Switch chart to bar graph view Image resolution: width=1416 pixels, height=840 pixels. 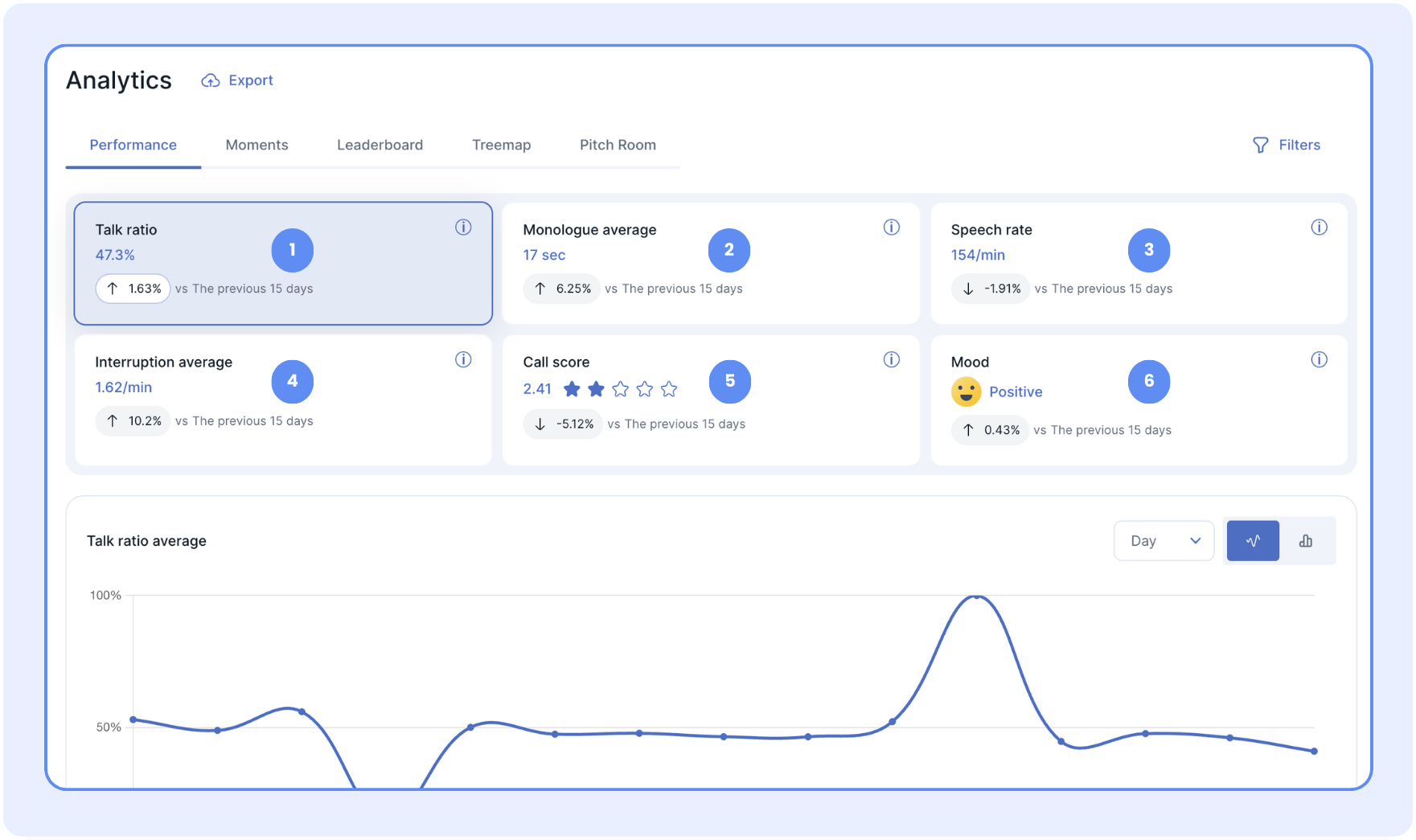(x=1306, y=541)
